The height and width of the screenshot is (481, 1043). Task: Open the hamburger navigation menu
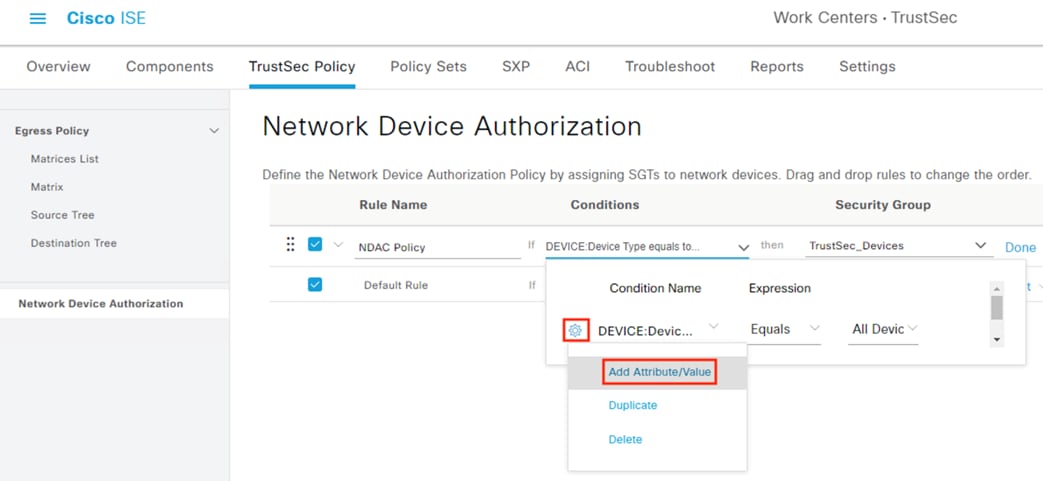pyautogui.click(x=39, y=19)
